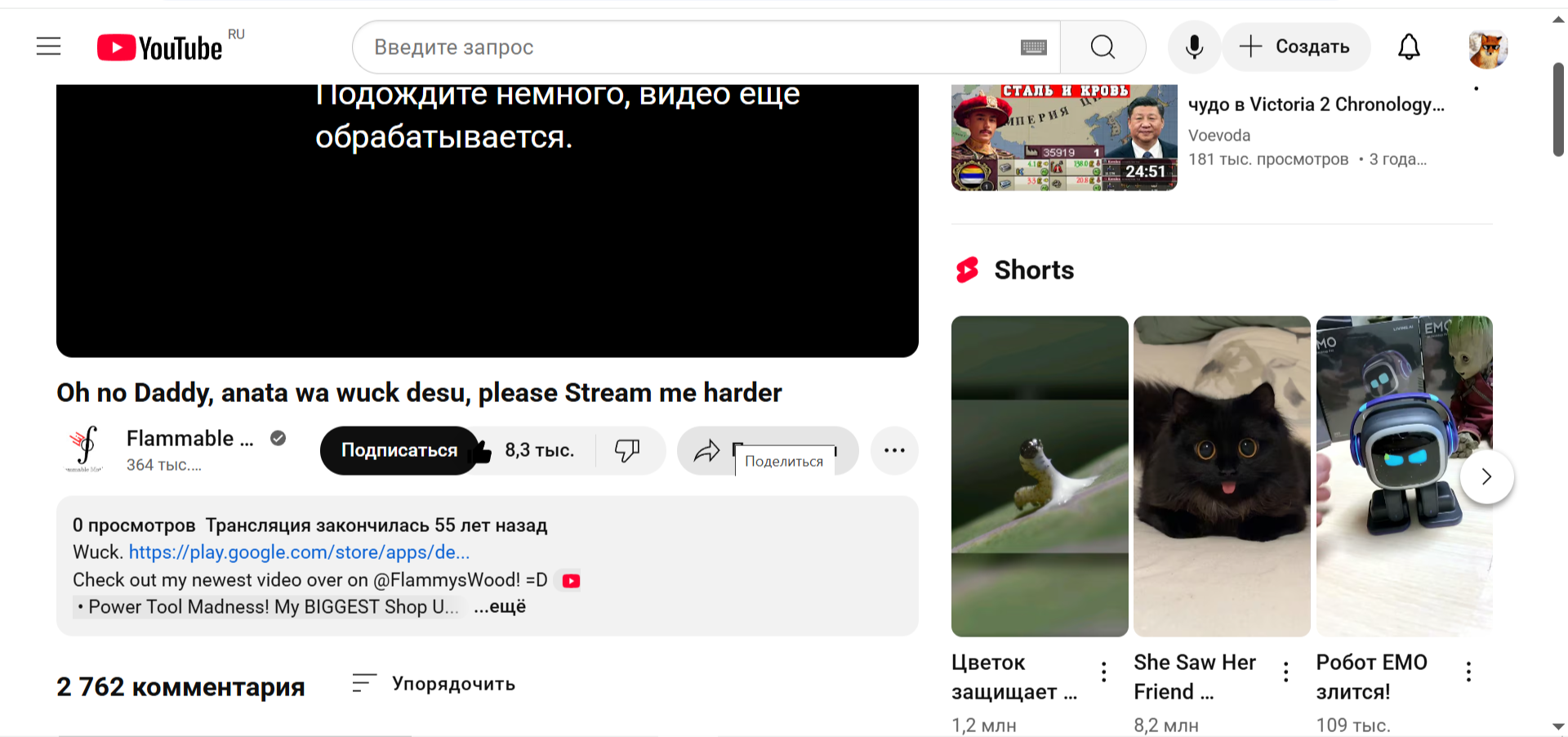Open the fox avatar account menu
This screenshot has width=1568, height=737.
[x=1487, y=49]
